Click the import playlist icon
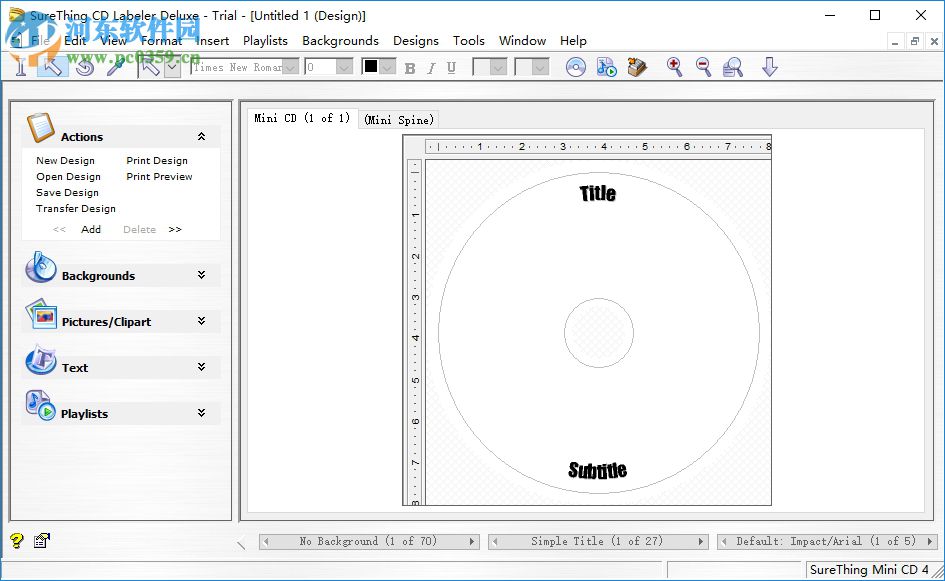Screen dimensions: 945x581 coord(606,67)
